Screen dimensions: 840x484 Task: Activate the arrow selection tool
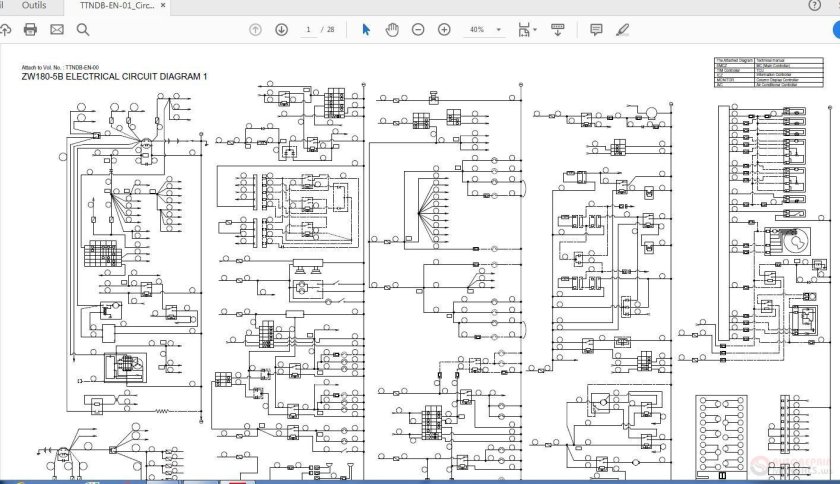366,30
